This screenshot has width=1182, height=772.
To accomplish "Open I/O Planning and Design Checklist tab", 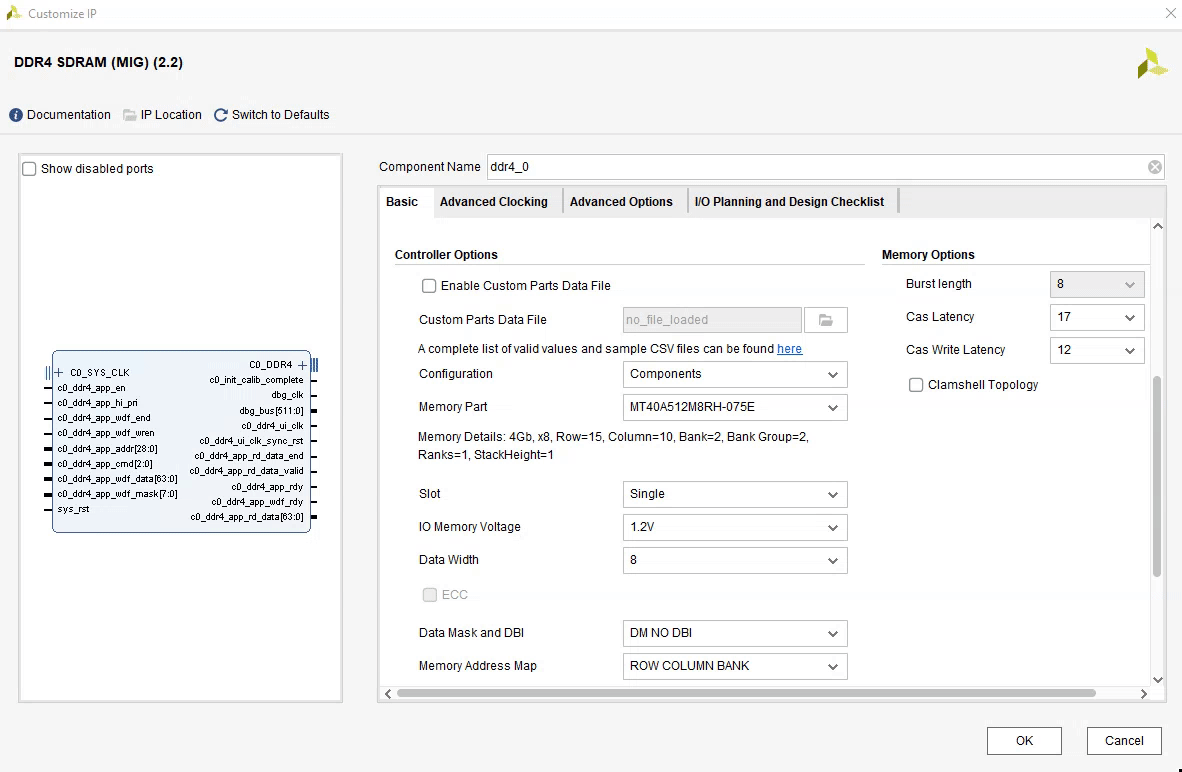I will pyautogui.click(x=789, y=202).
